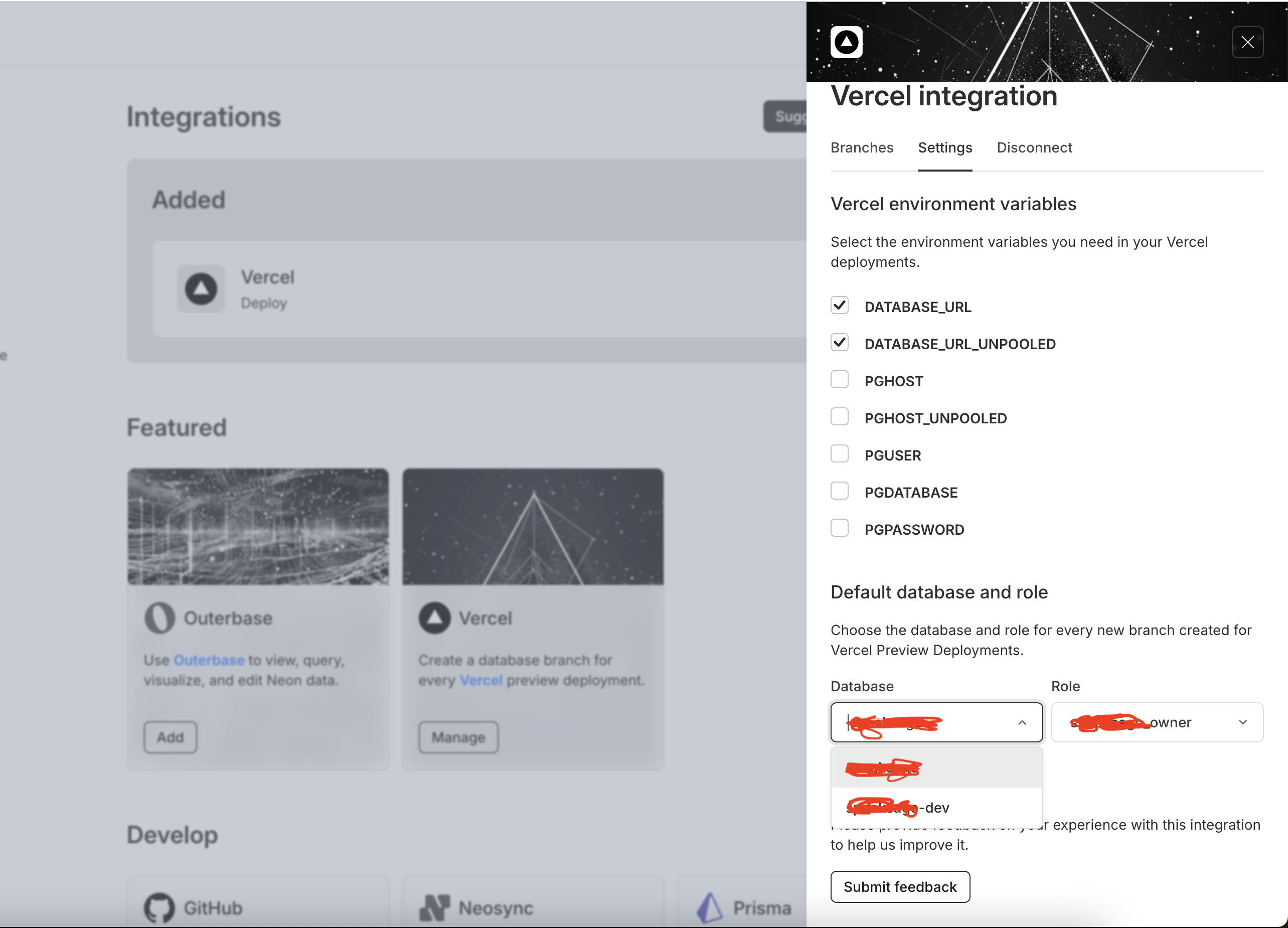This screenshot has height=928, width=1288.
Task: Click the Prisma logo icon
Action: 709,907
